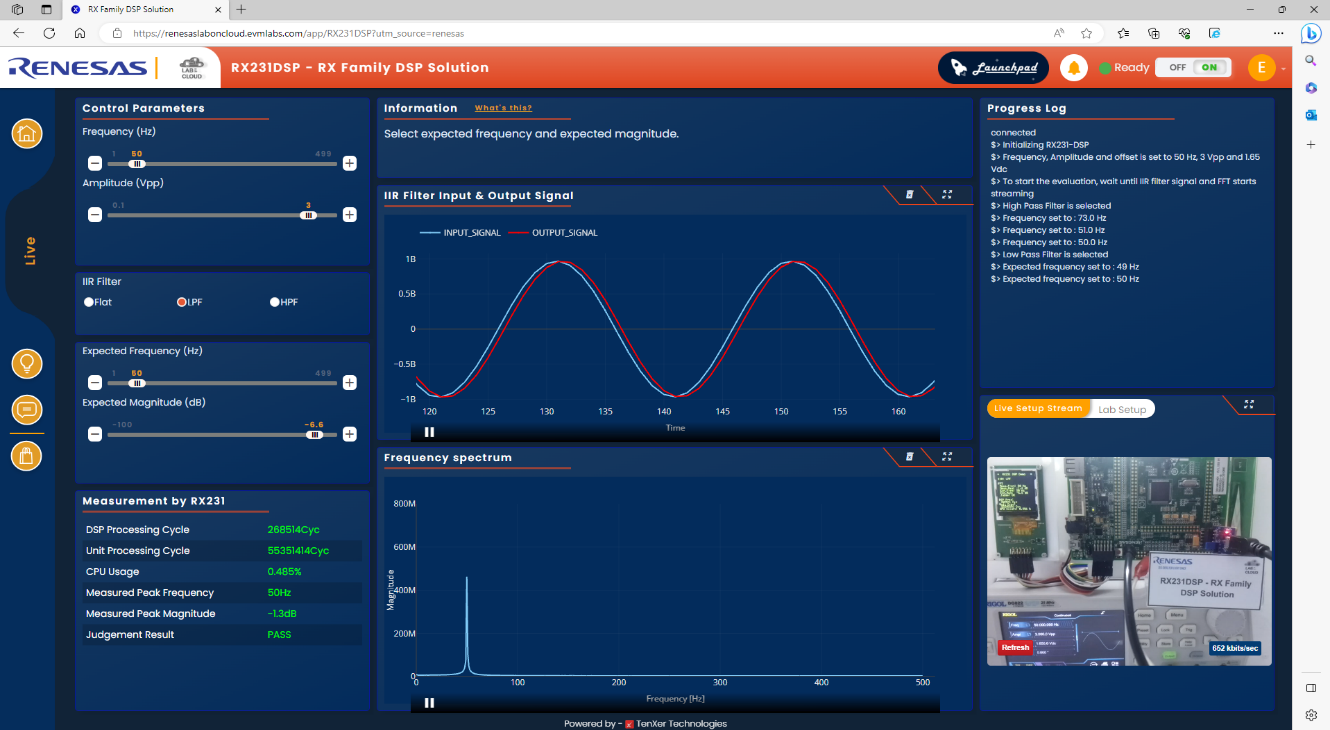This screenshot has height=730, width=1330.
Task: Click the notification bell icon
Action: pyautogui.click(x=1074, y=68)
